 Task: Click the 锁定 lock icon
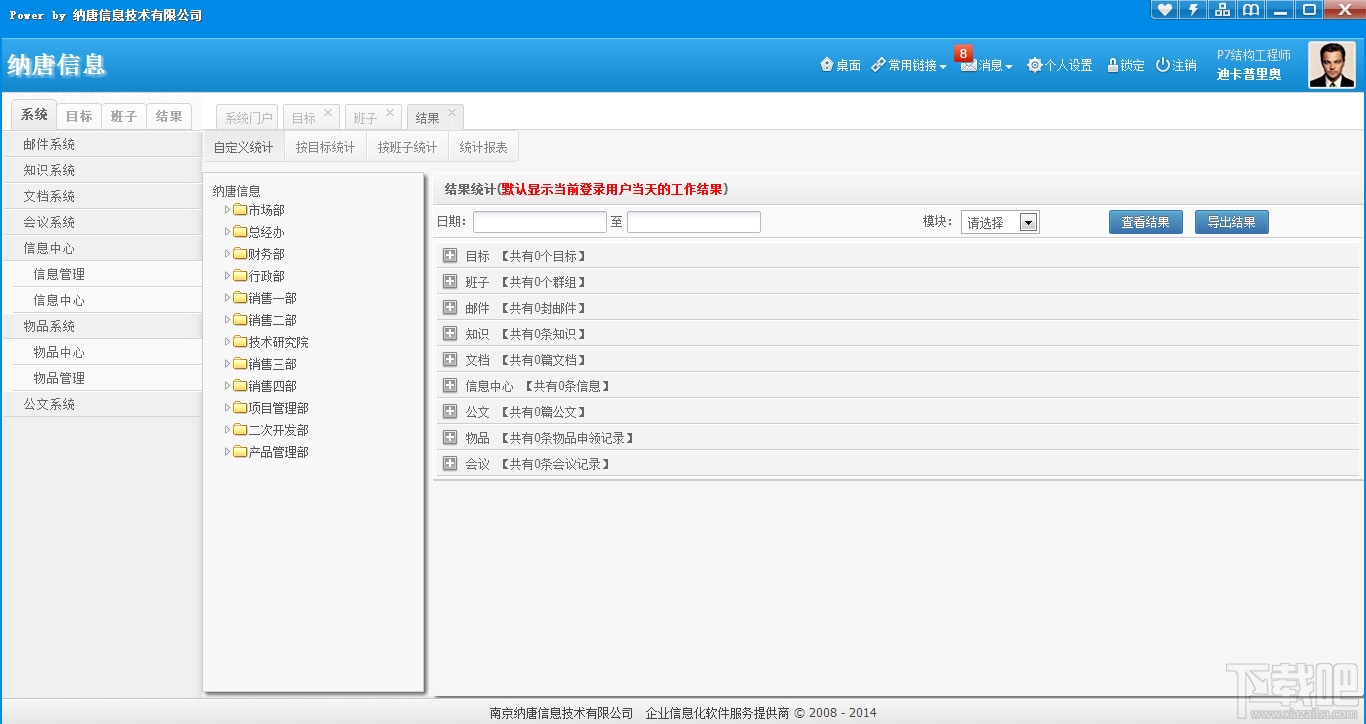coord(1126,65)
